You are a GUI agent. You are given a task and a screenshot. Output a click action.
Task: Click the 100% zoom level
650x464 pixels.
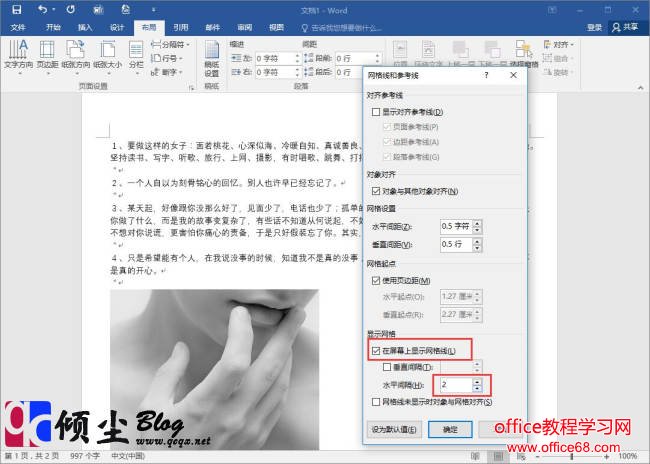click(628, 456)
